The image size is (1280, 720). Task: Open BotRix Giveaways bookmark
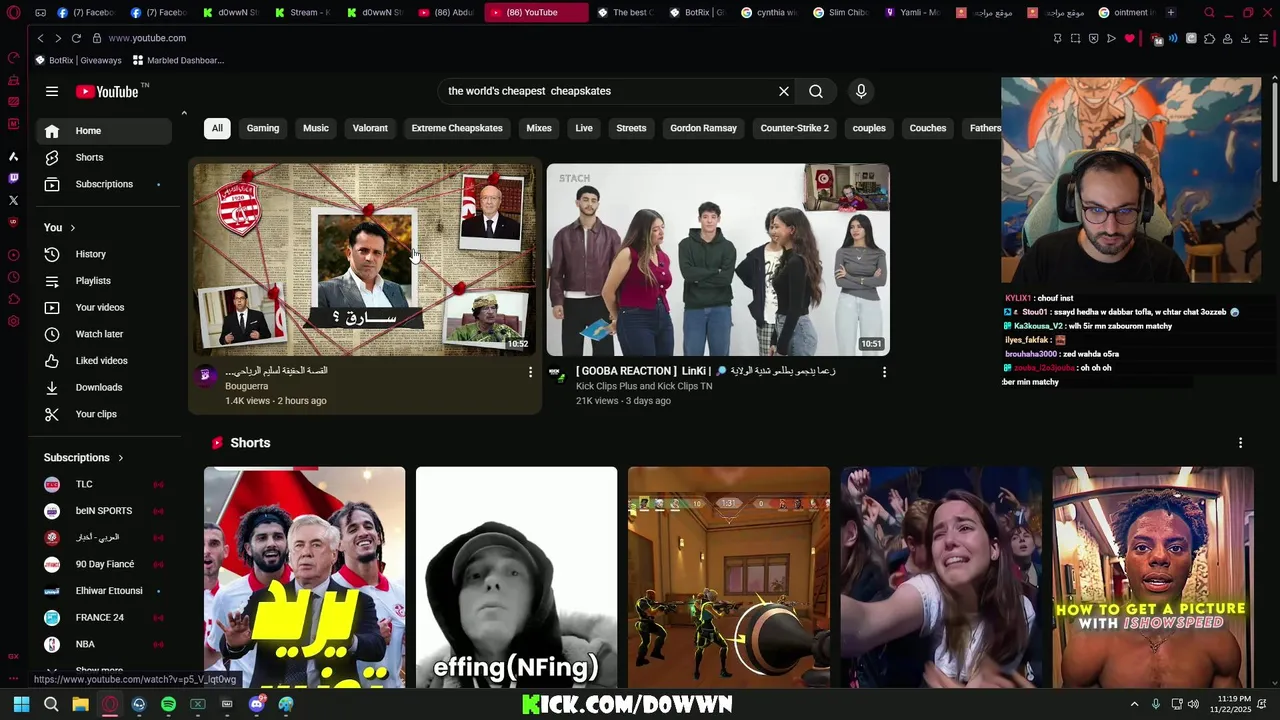click(78, 60)
